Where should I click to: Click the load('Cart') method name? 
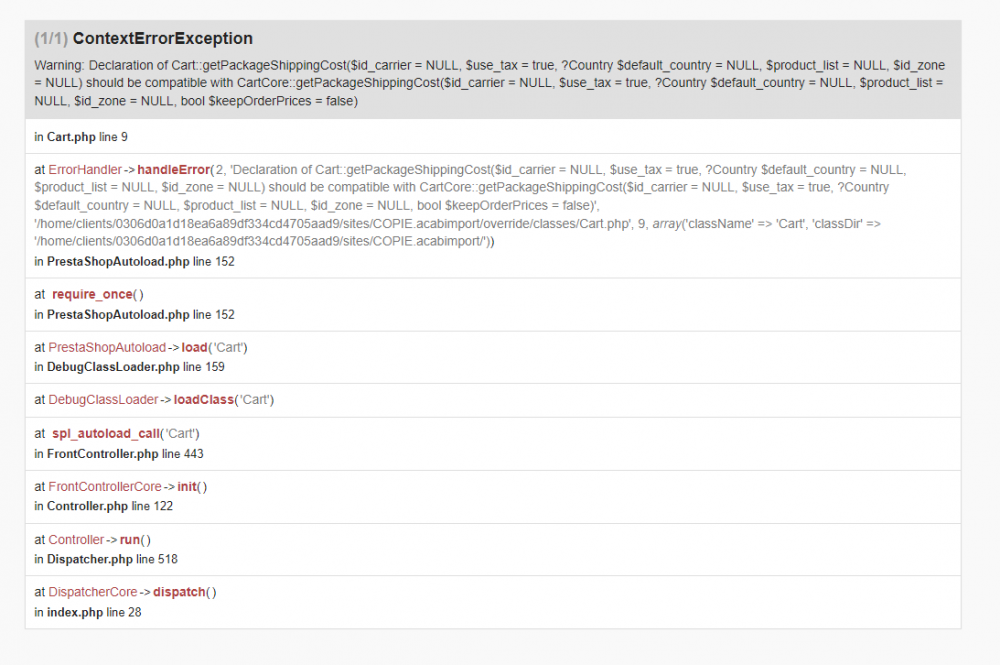(195, 347)
